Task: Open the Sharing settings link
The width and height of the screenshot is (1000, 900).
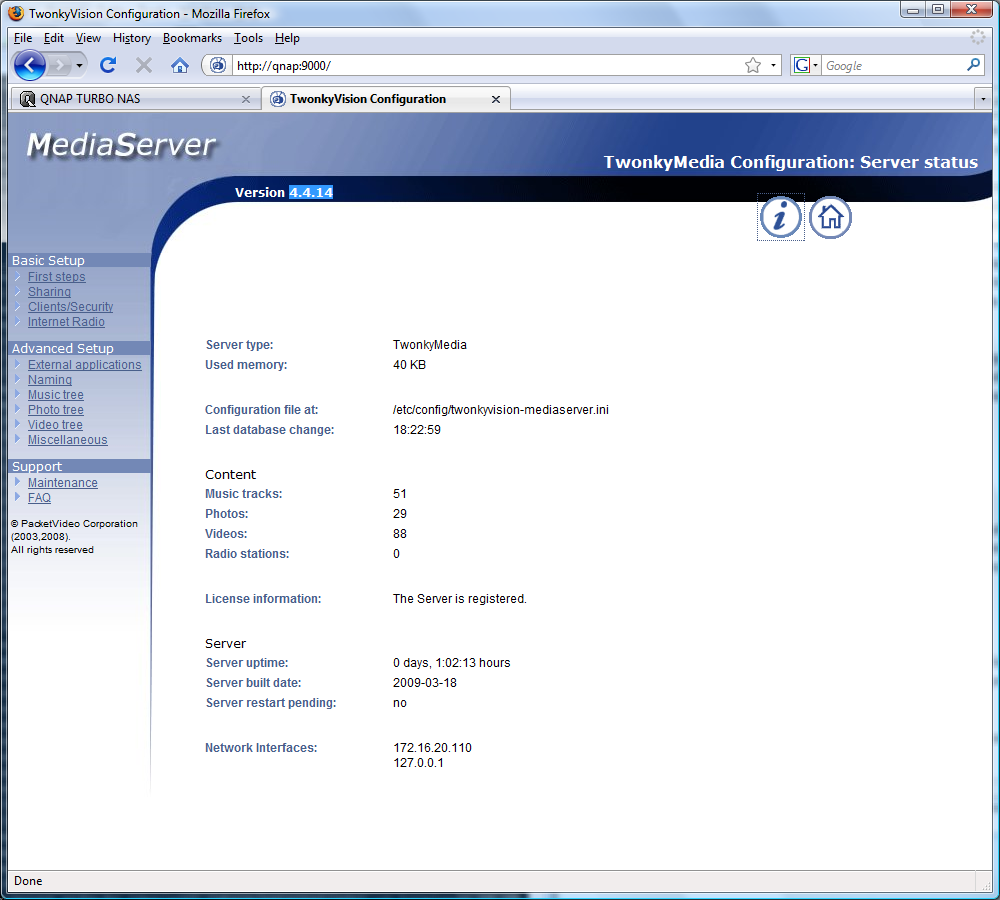Action: [49, 291]
